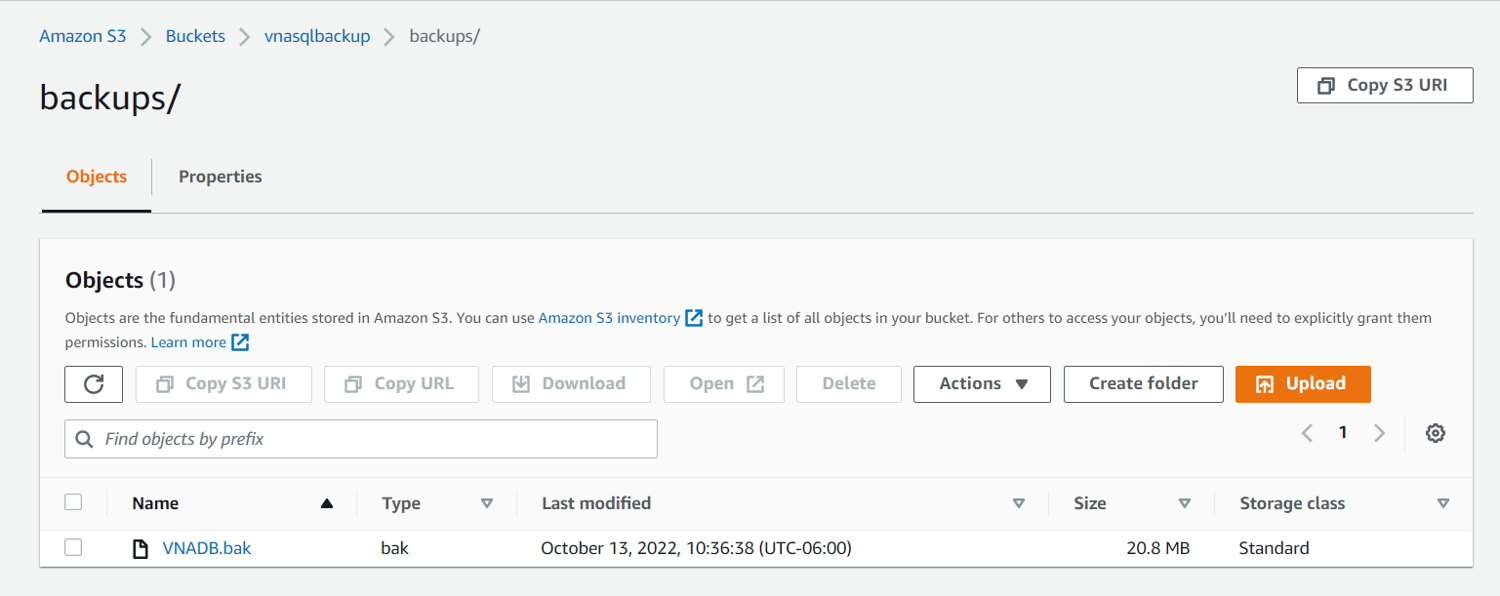Click the Copy URL icon

point(355,384)
